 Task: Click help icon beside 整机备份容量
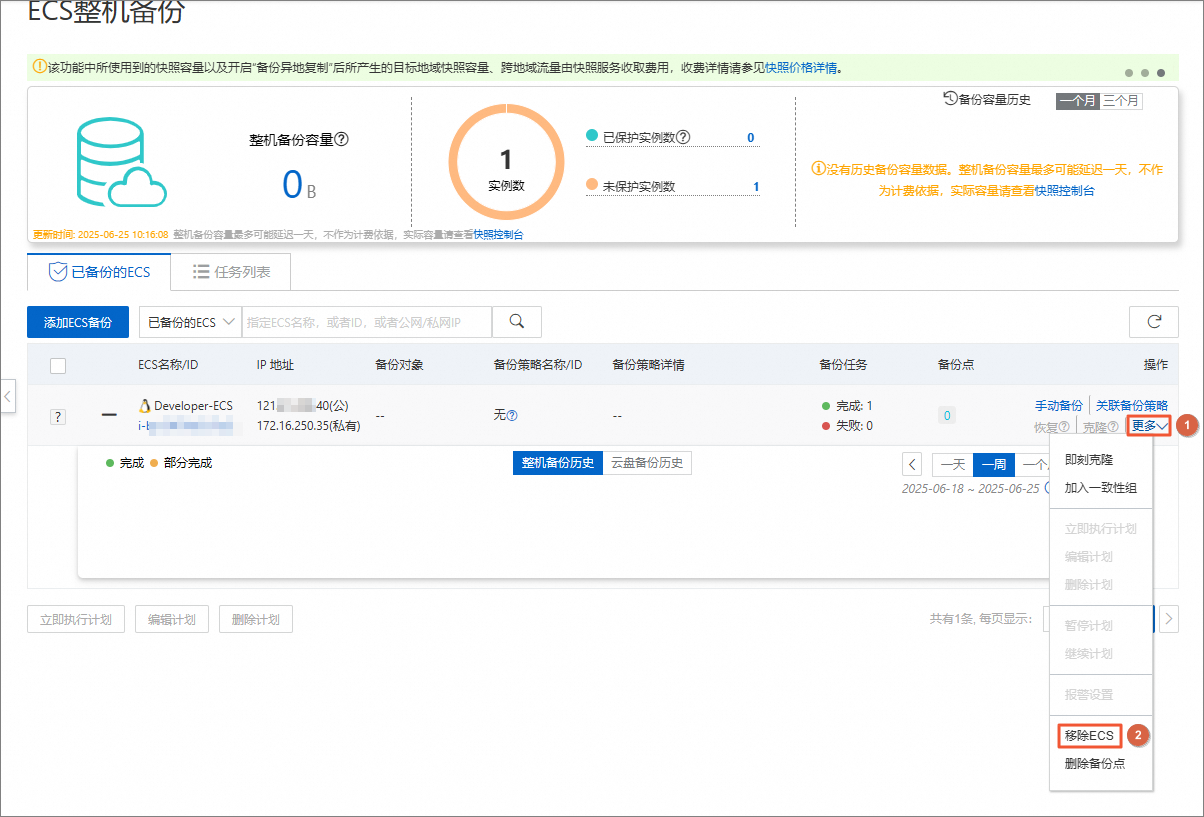[x=342, y=140]
